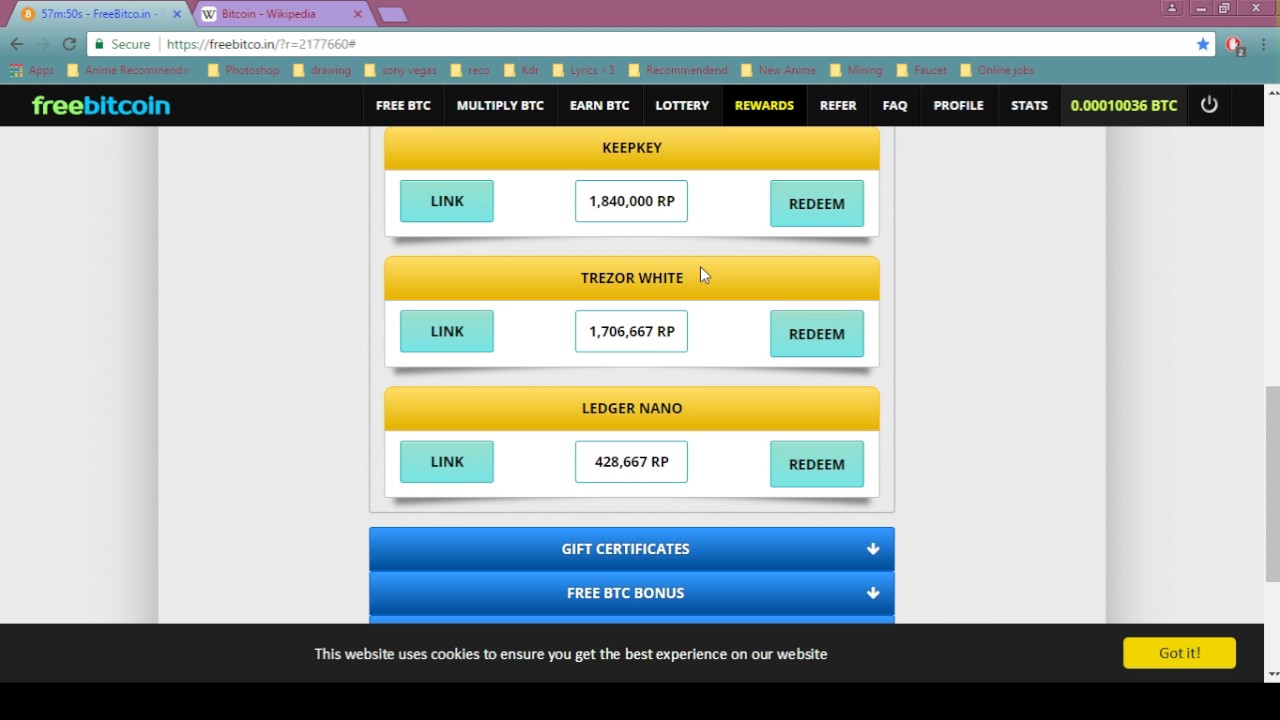Click the power logout icon in navbar
Viewport: 1280px width, 720px height.
(x=1209, y=105)
